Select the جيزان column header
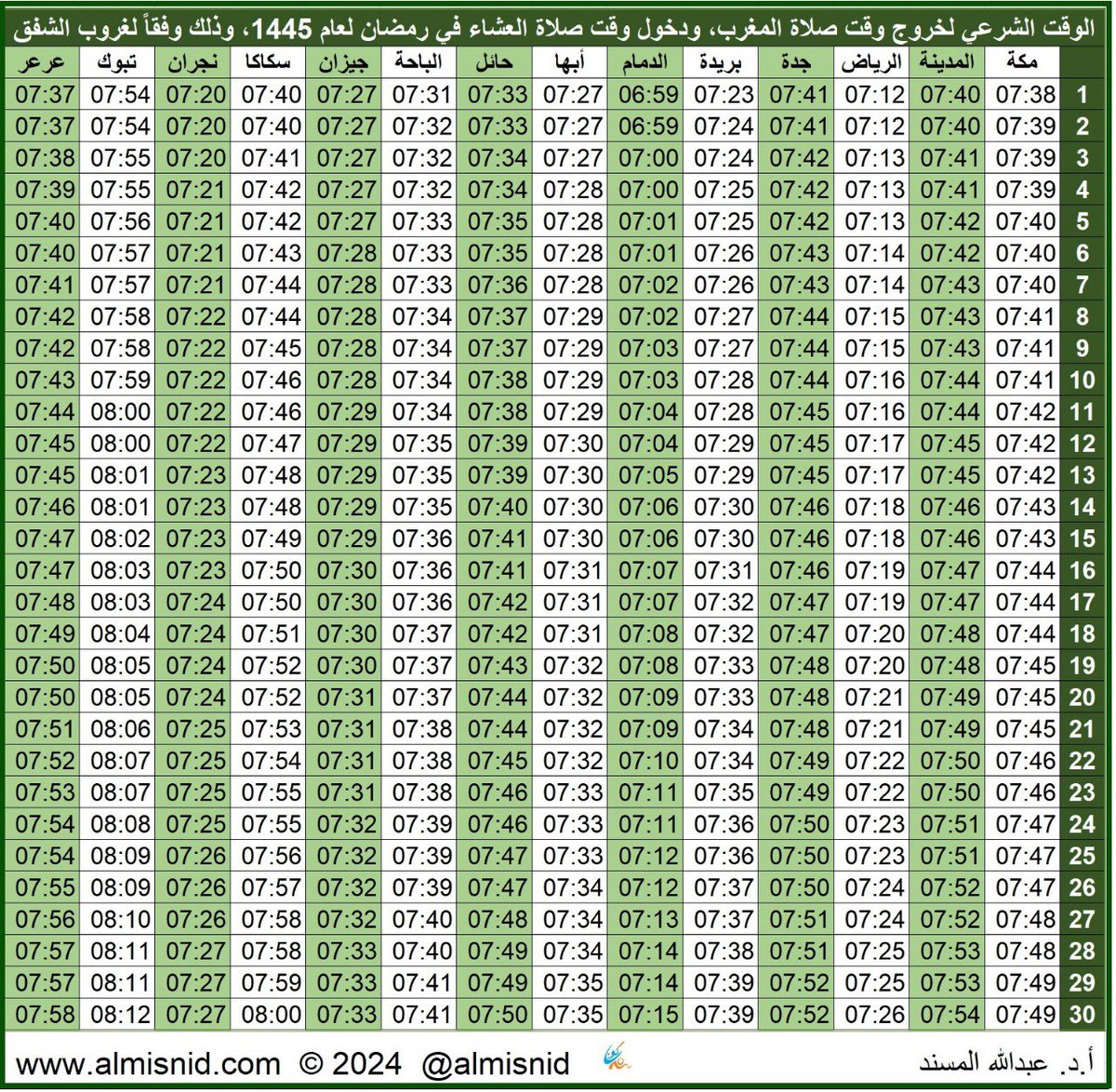Viewport: 1116px width, 1092px height. (345, 63)
